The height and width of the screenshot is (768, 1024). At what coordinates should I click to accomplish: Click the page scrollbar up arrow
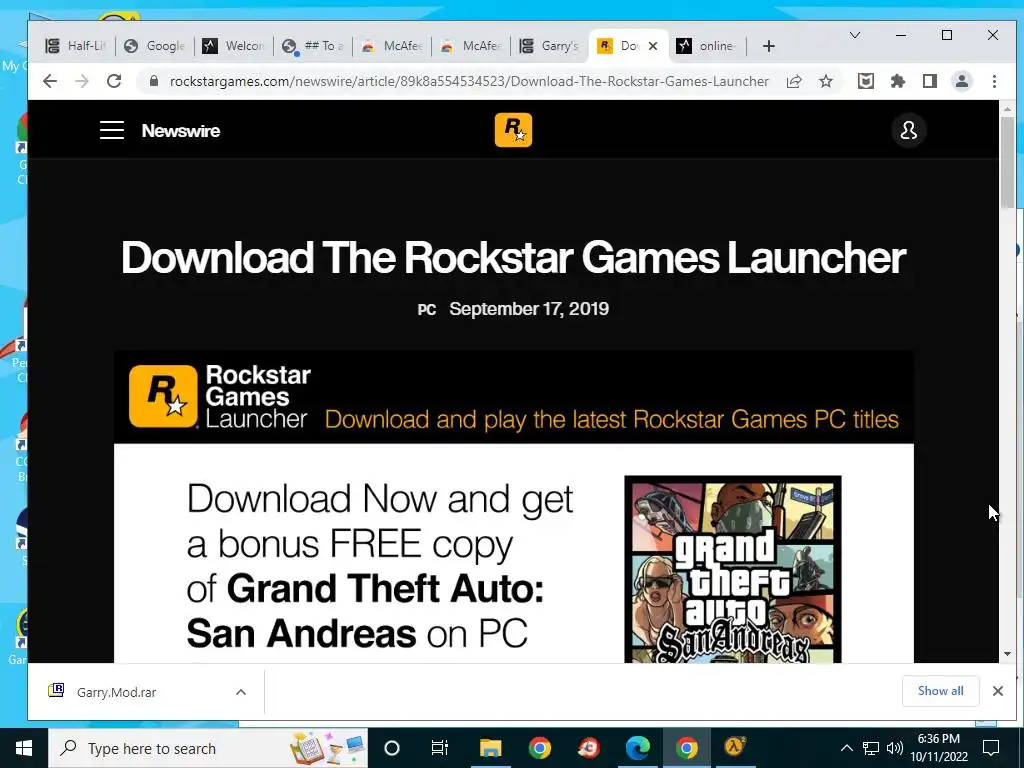point(1007,109)
